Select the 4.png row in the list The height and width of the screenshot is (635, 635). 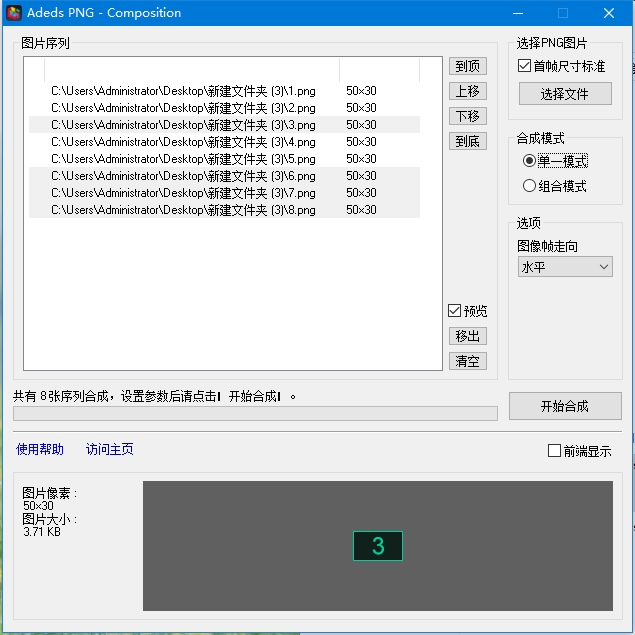click(224, 142)
